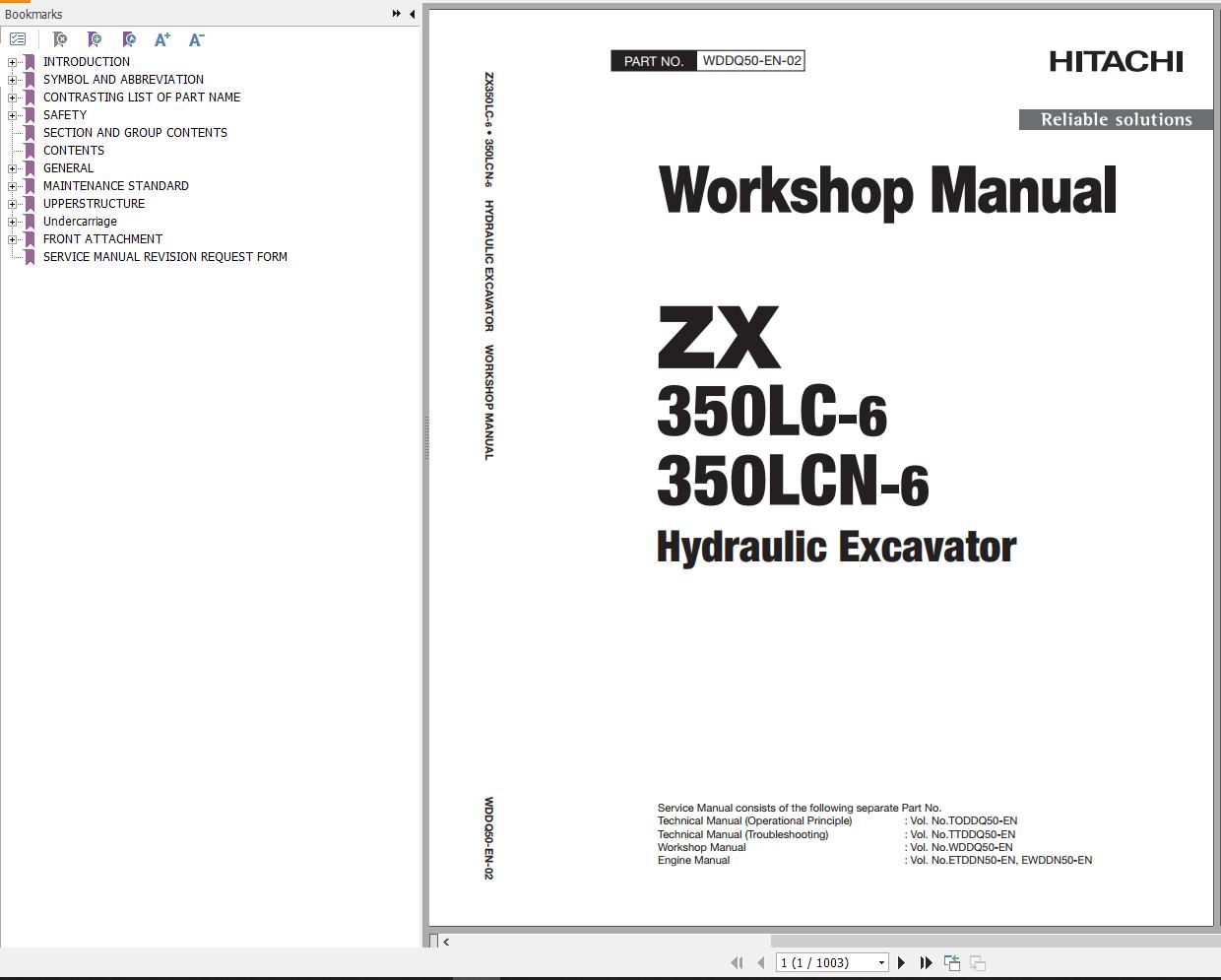Click the Hydraulic Excavator subtitle
Screen dimensions: 1221x980
click(x=836, y=547)
